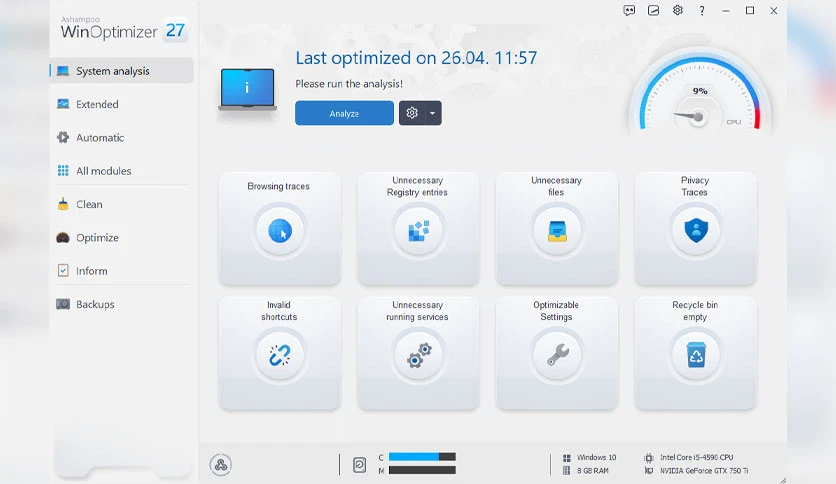Select System analysis in sidebar
The height and width of the screenshot is (484, 836).
pyautogui.click(x=122, y=71)
